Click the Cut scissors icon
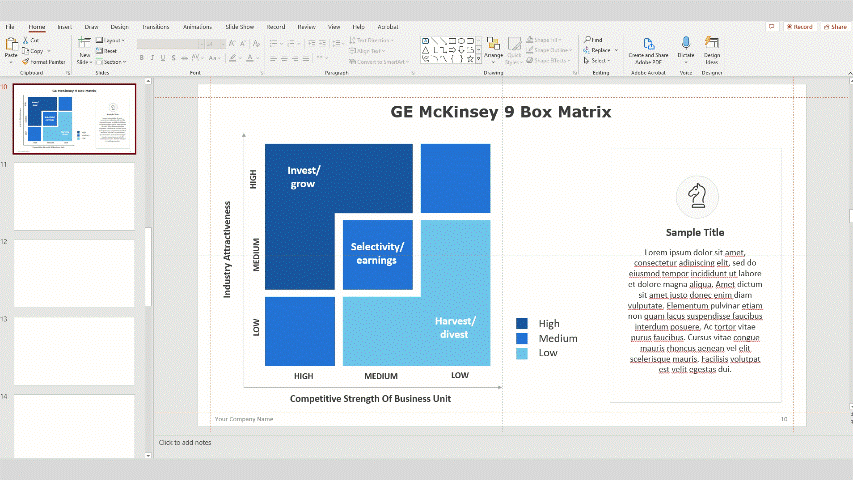This screenshot has height=480, width=853. [x=25, y=40]
